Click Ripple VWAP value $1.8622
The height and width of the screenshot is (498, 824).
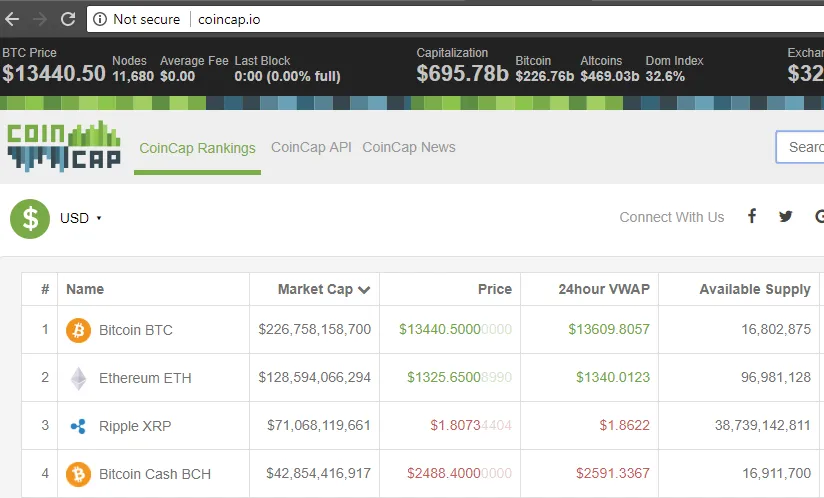[x=624, y=425]
